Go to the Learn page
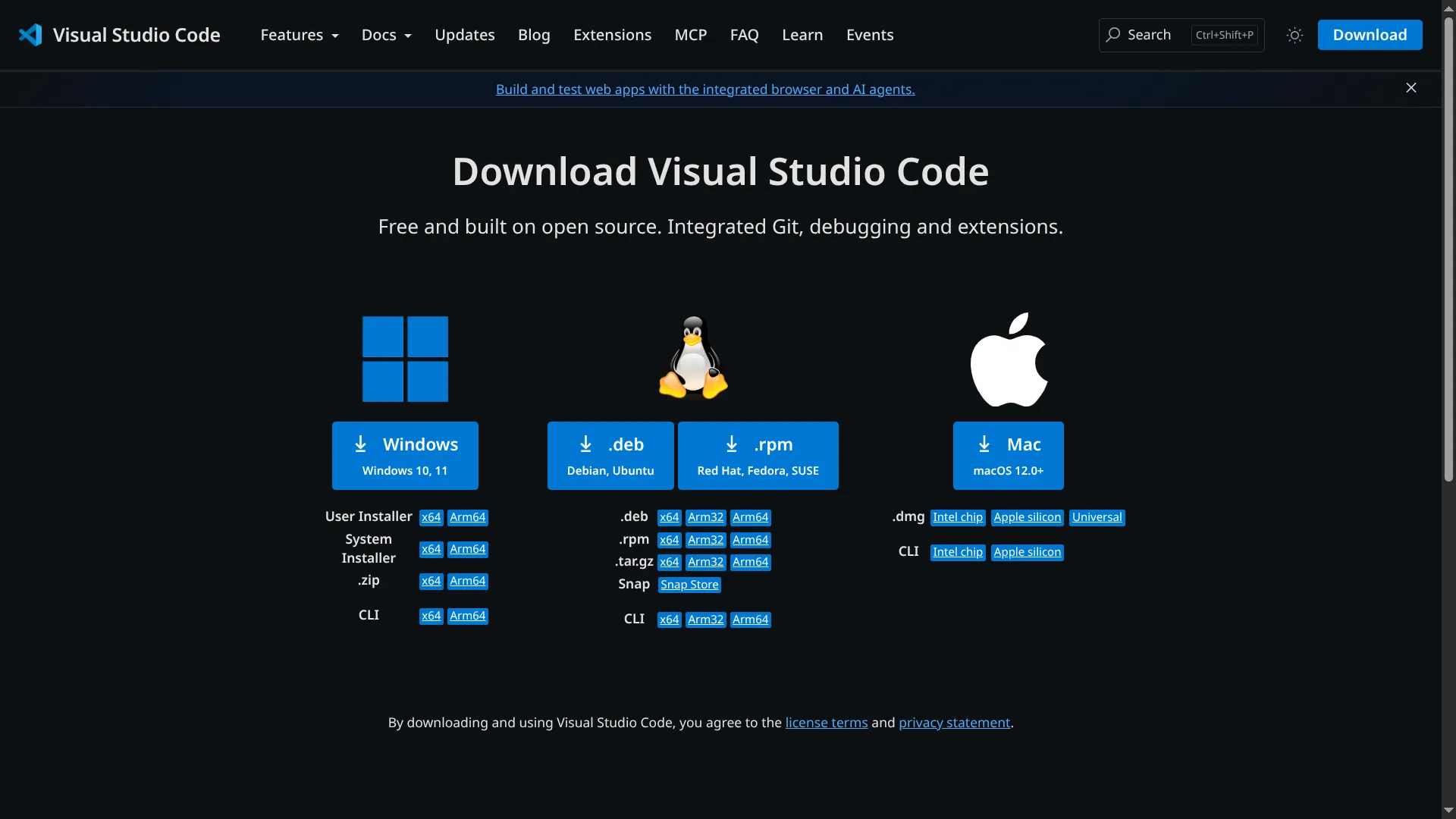Viewport: 1456px width, 819px height. [x=802, y=35]
